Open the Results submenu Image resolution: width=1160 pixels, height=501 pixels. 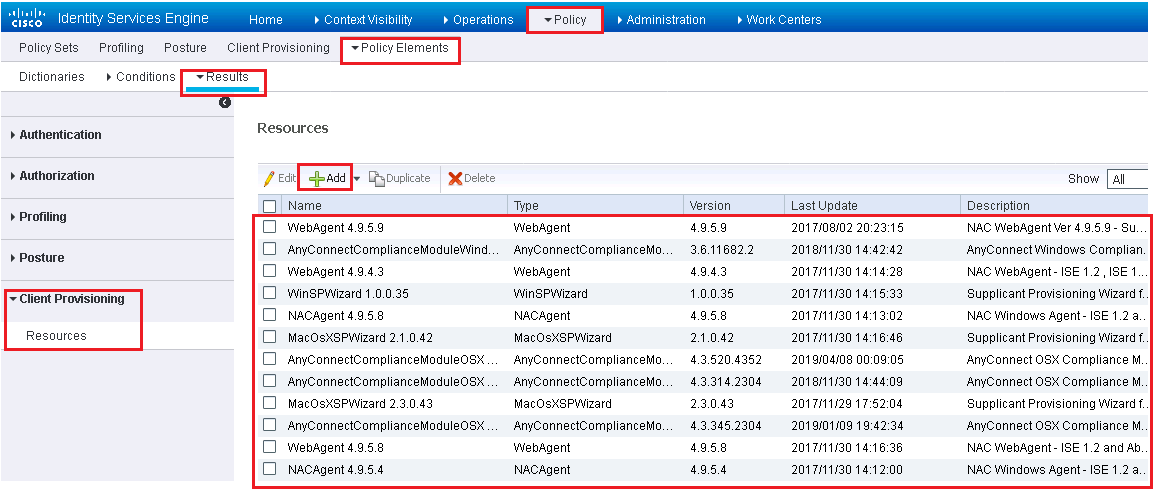tap(222, 77)
